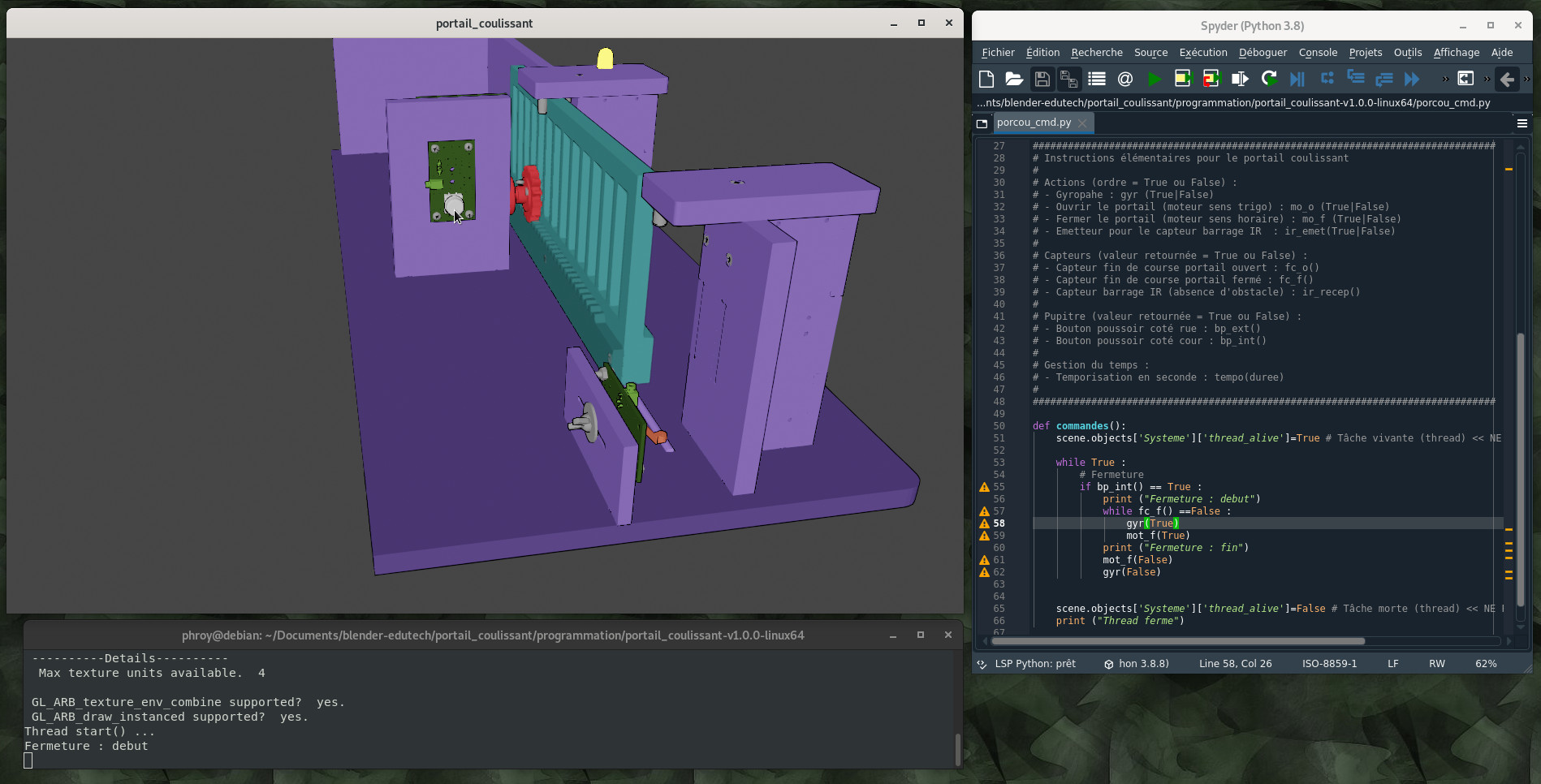Re-run last script icon
1541x784 pixels.
[x=1269, y=79]
